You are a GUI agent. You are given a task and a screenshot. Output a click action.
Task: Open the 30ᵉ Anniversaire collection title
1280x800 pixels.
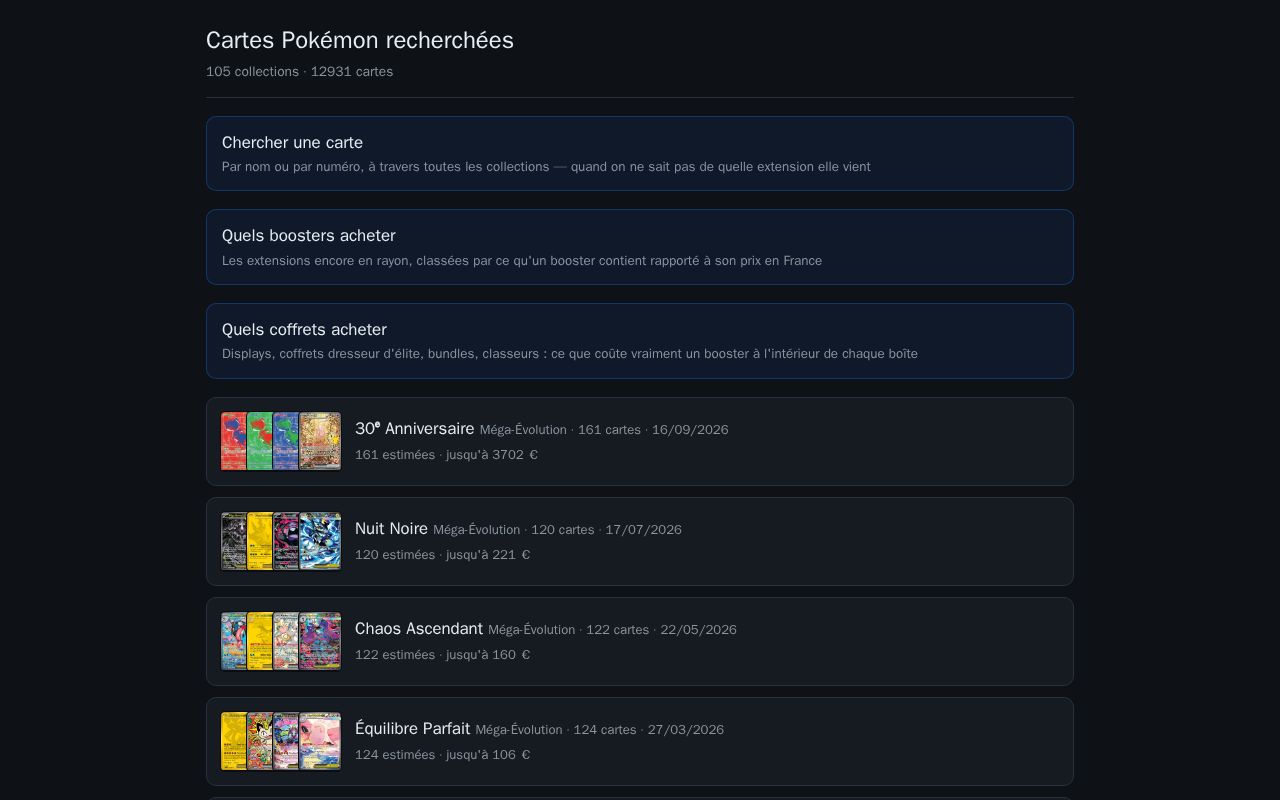415,428
